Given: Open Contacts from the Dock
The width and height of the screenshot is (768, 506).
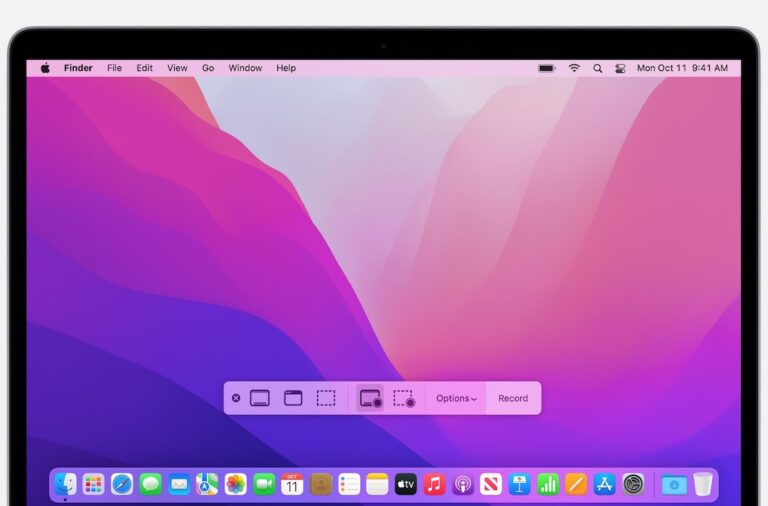Looking at the screenshot, I should click(x=321, y=484).
